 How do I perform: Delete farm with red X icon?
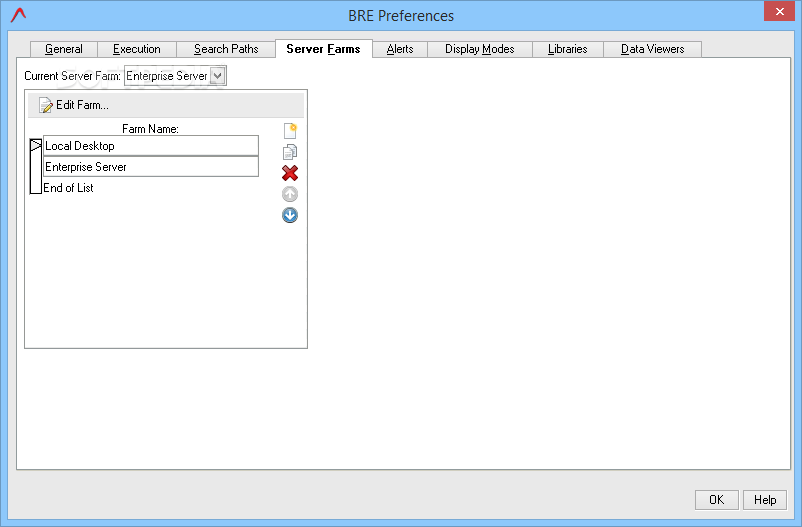point(290,173)
